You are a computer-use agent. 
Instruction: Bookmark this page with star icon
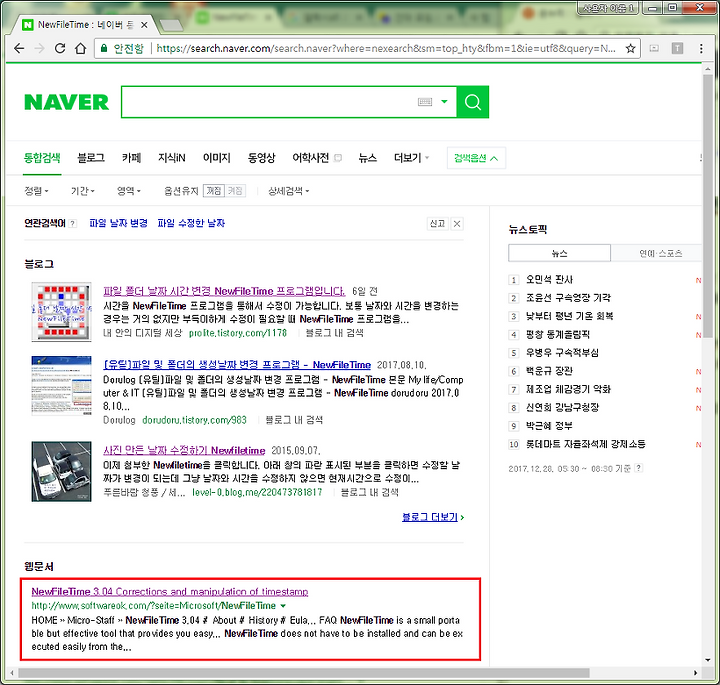click(x=630, y=48)
